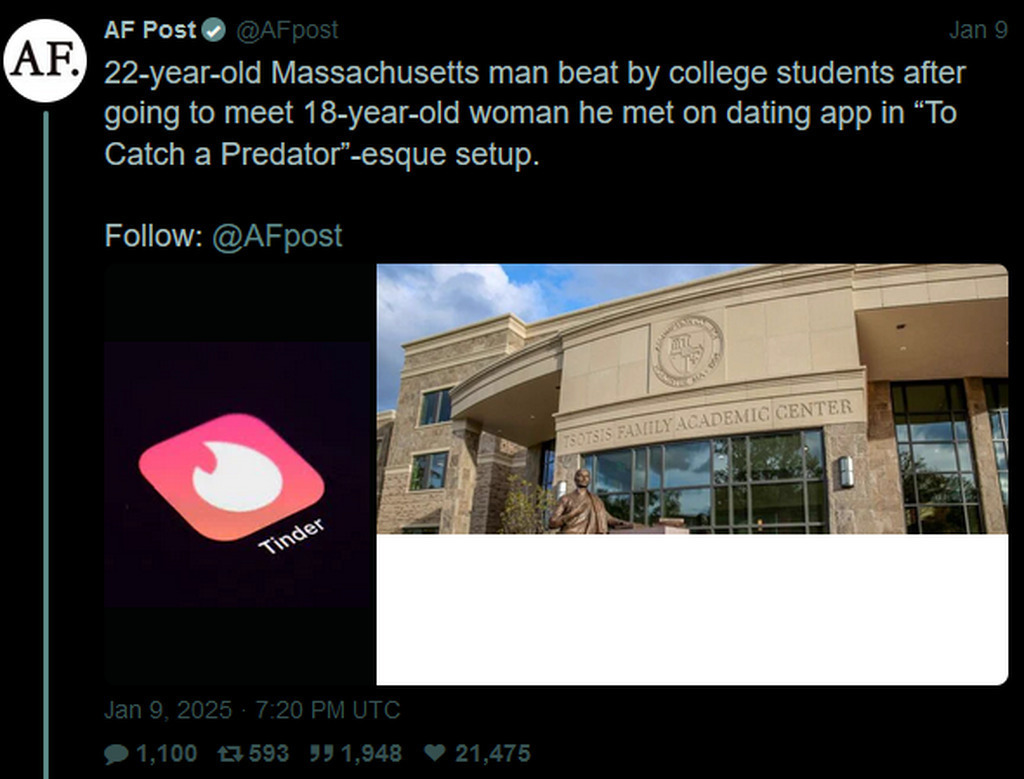The height and width of the screenshot is (779, 1024).
Task: Open the AF Post display name
Action: pyautogui.click(x=150, y=31)
